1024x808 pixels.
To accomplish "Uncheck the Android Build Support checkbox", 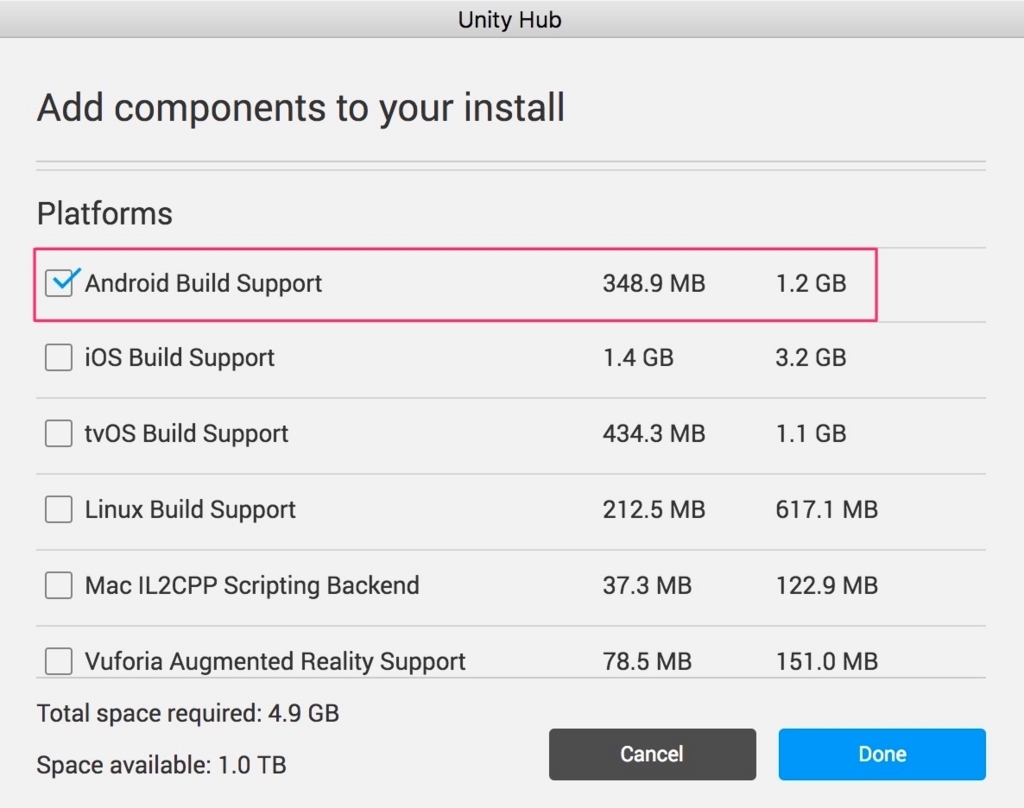I will [59, 283].
